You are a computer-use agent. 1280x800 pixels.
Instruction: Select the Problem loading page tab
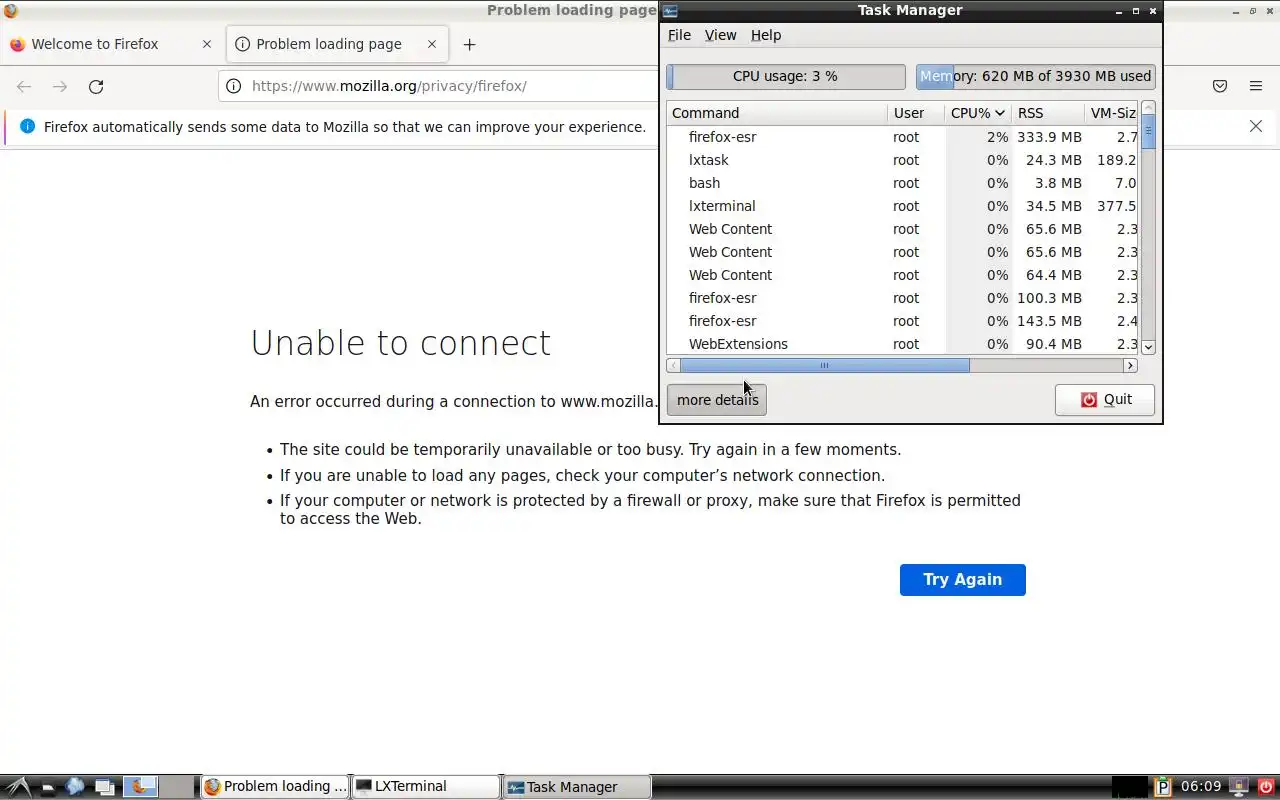coord(336,44)
